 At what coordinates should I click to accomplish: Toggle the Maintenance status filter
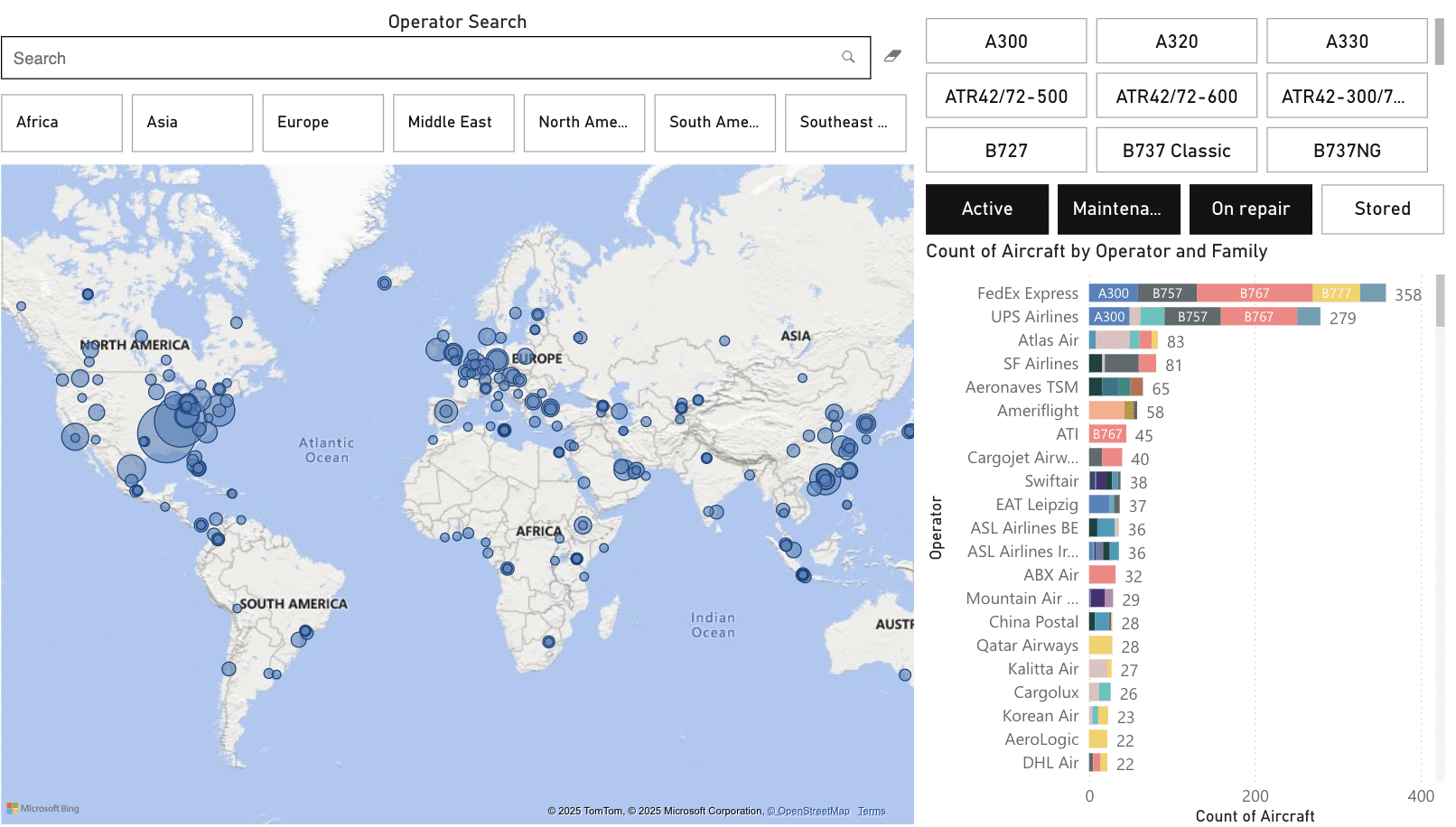pos(1119,209)
